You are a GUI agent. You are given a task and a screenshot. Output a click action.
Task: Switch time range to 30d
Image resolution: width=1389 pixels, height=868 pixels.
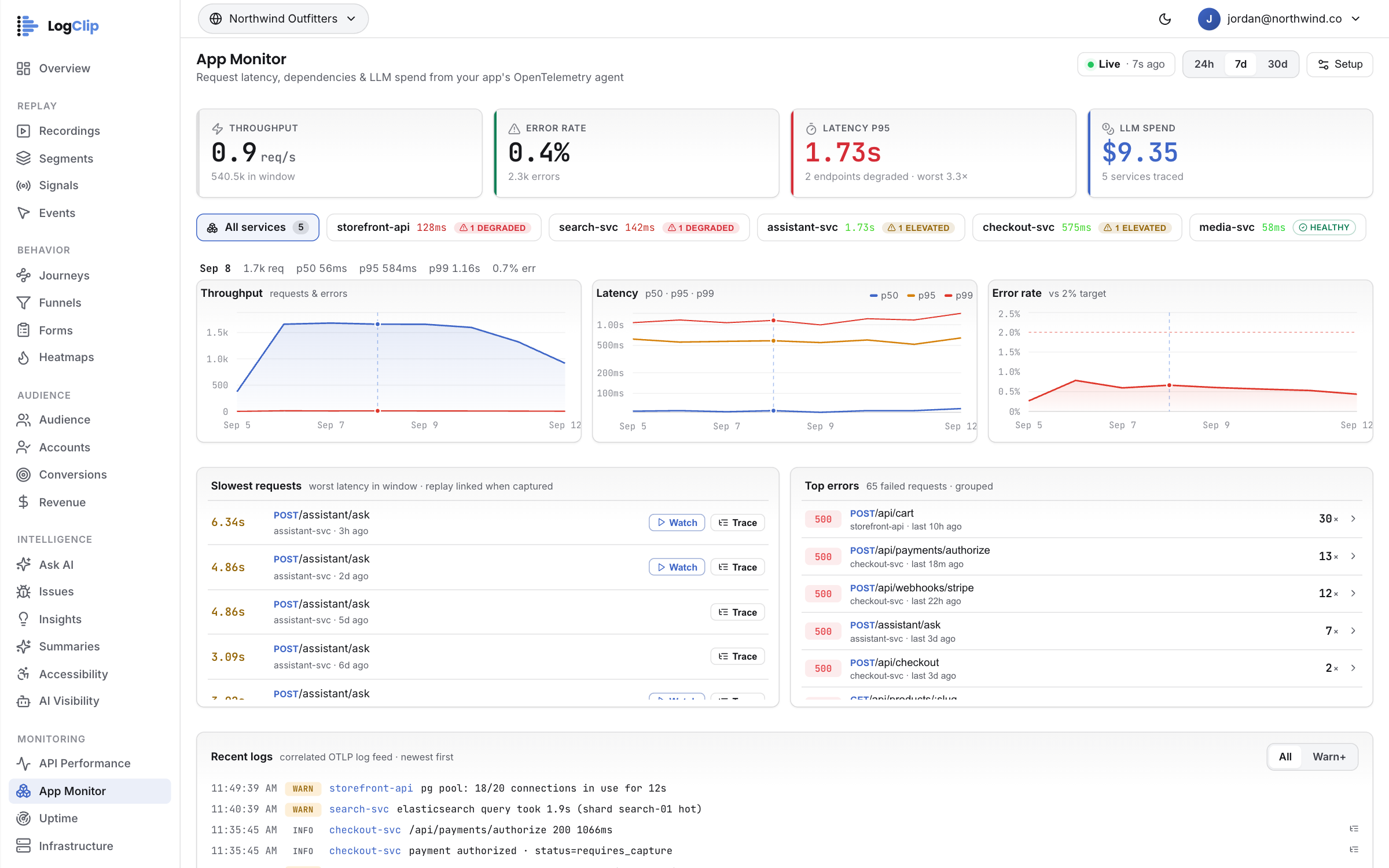(x=1277, y=64)
